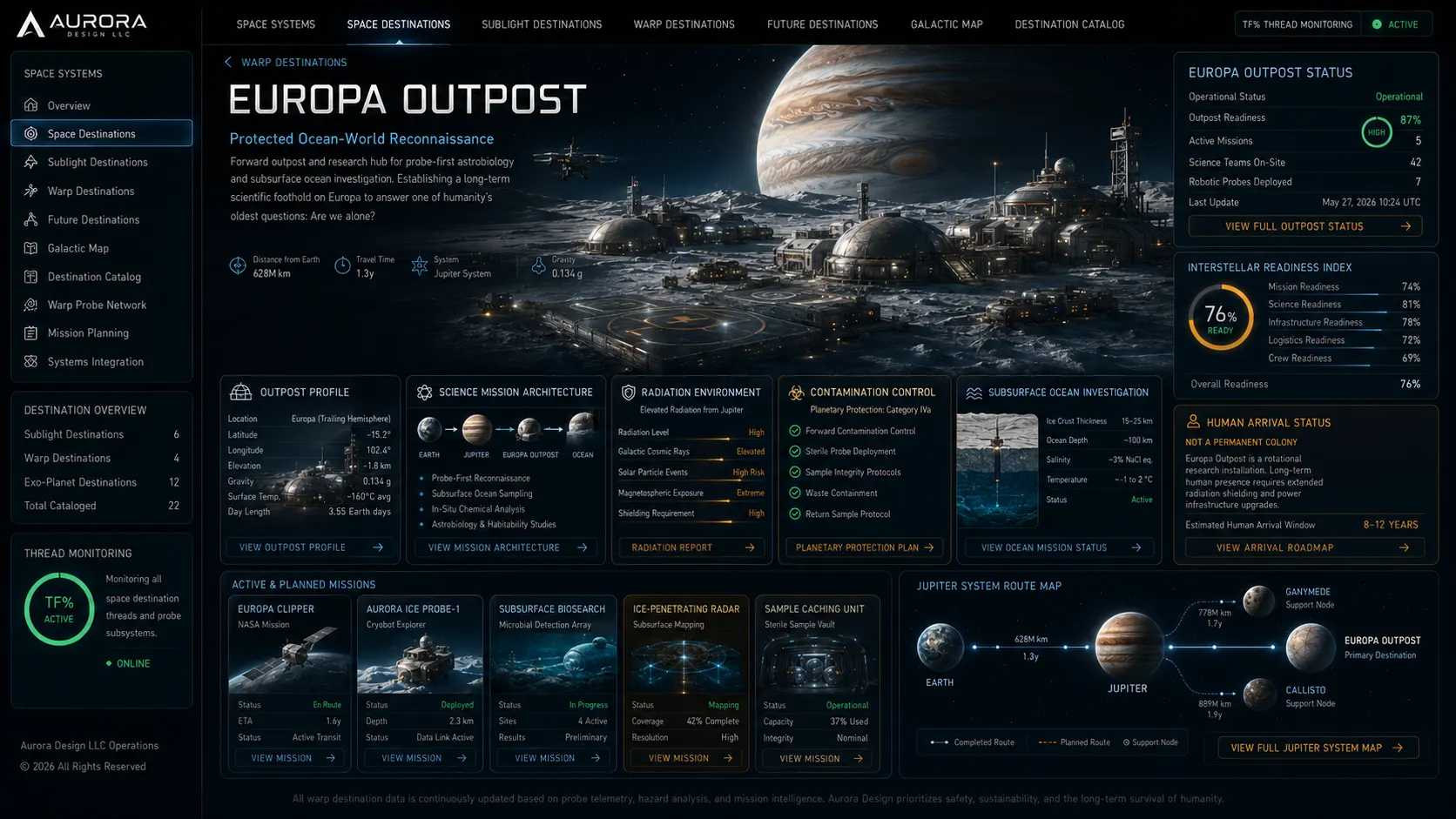Click the Contamination Control biohazard icon
Image resolution: width=1456 pixels, height=819 pixels.
tap(796, 393)
